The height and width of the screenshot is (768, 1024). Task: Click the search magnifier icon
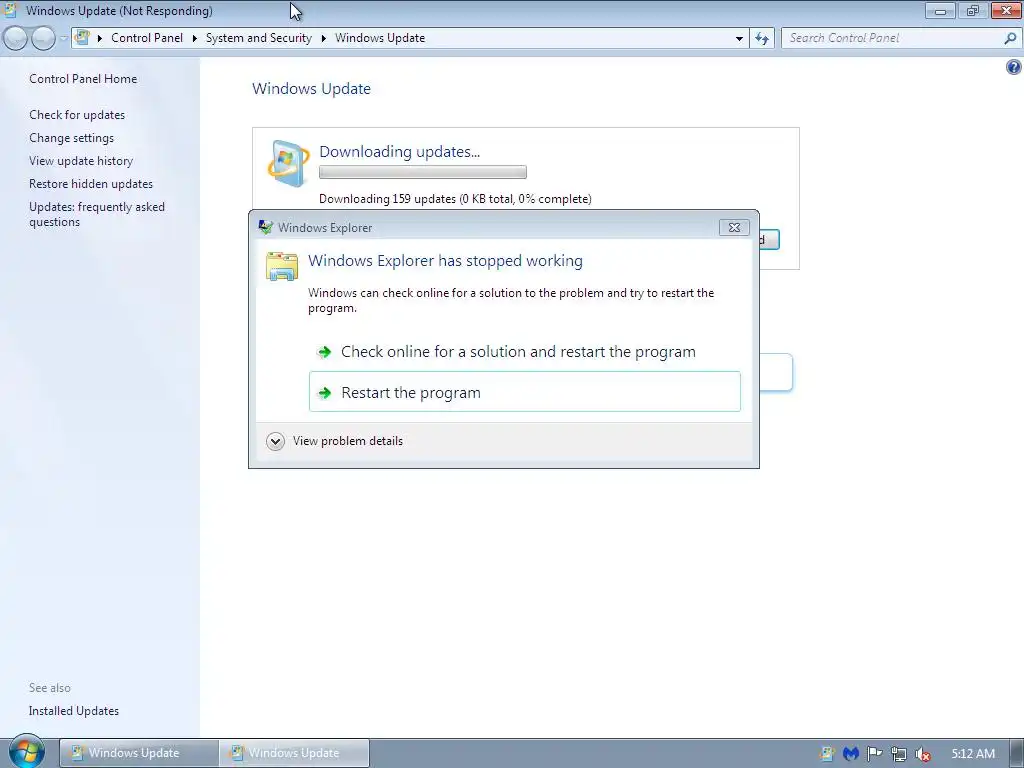click(1010, 39)
